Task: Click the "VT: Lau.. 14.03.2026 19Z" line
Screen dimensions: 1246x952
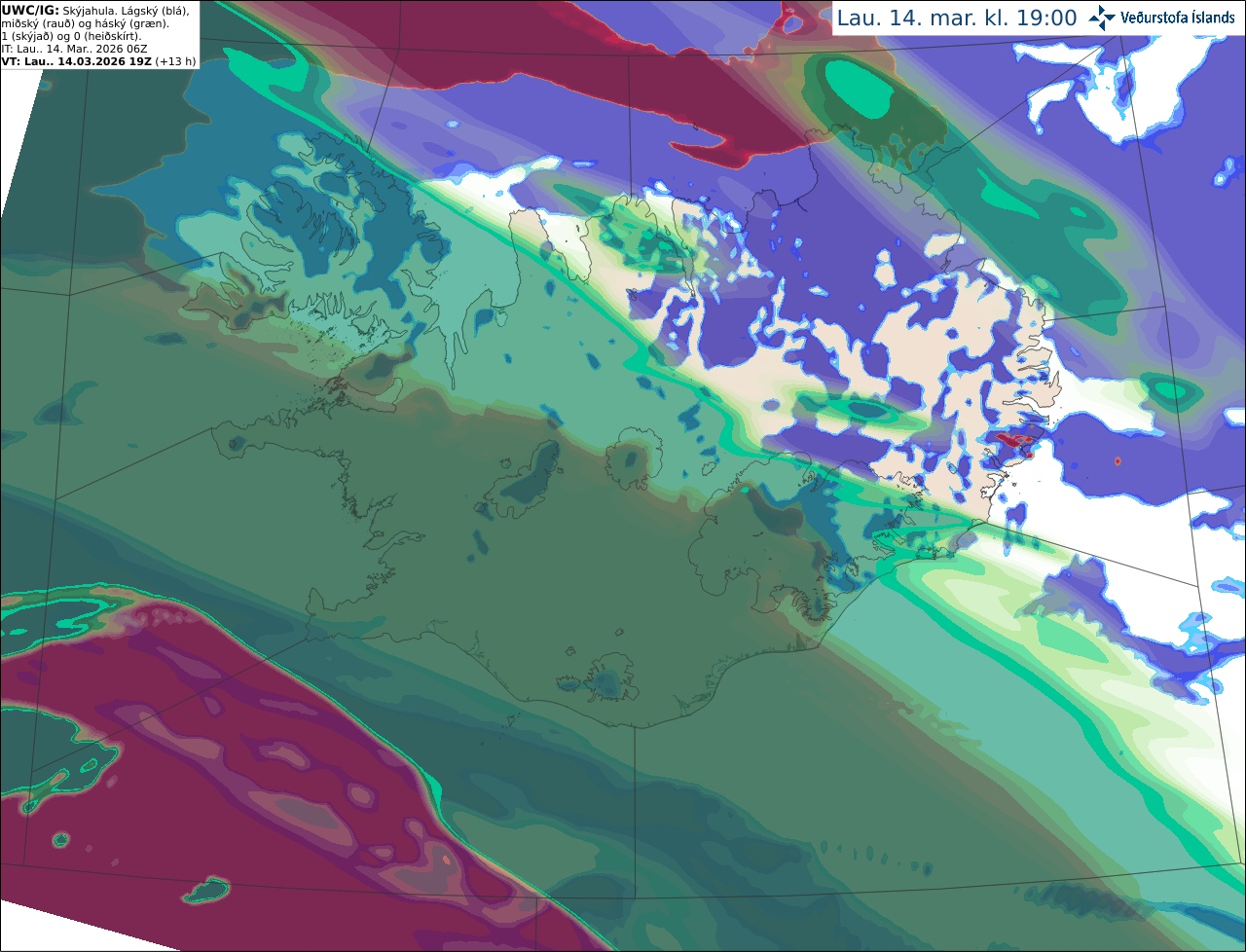Action: coord(76,60)
